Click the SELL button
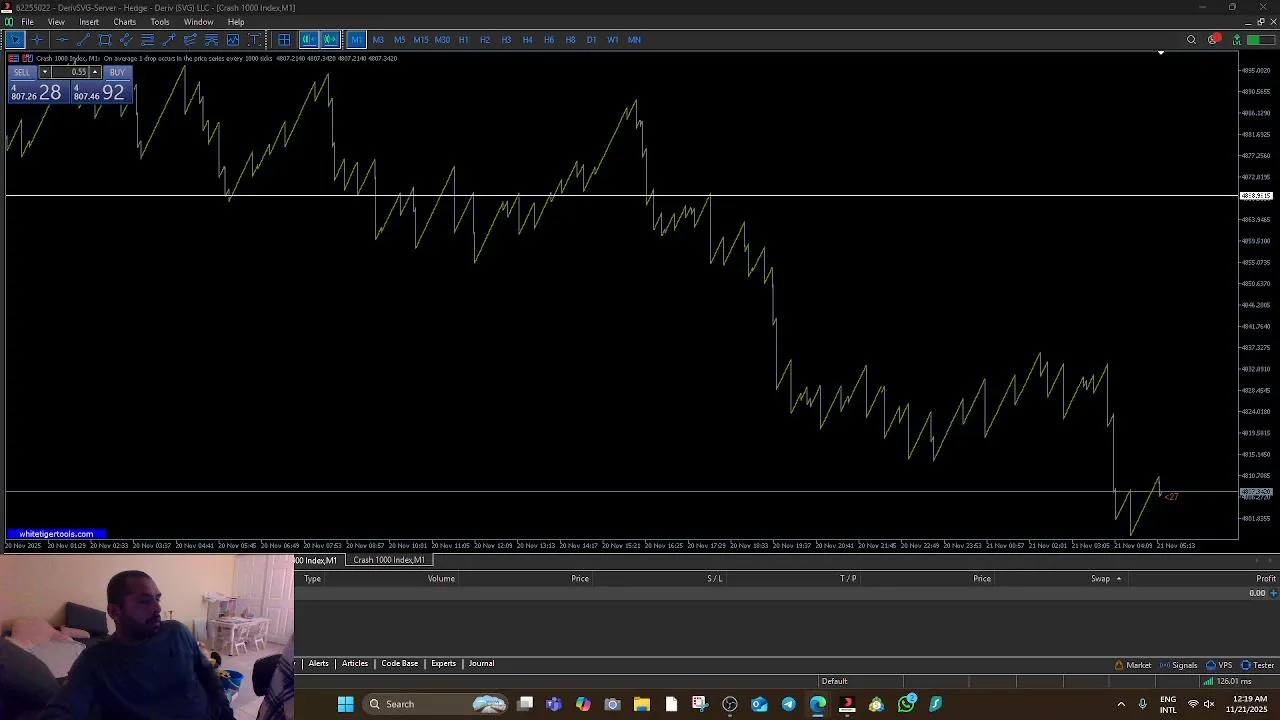This screenshot has height=720, width=1280. tap(22, 72)
